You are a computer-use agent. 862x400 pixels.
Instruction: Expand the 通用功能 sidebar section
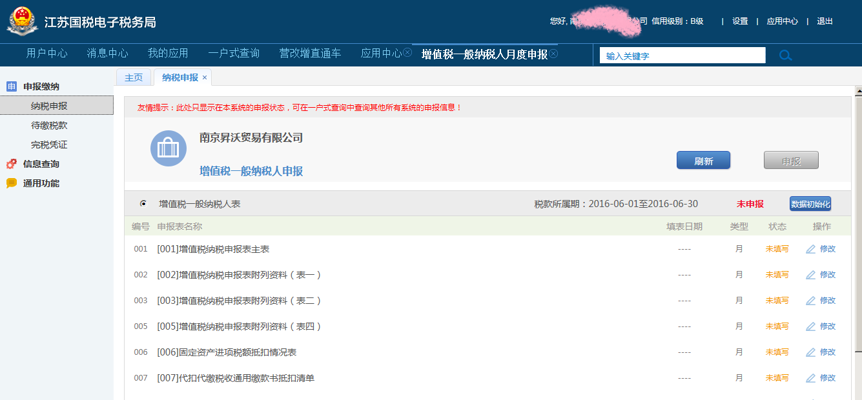tap(41, 183)
